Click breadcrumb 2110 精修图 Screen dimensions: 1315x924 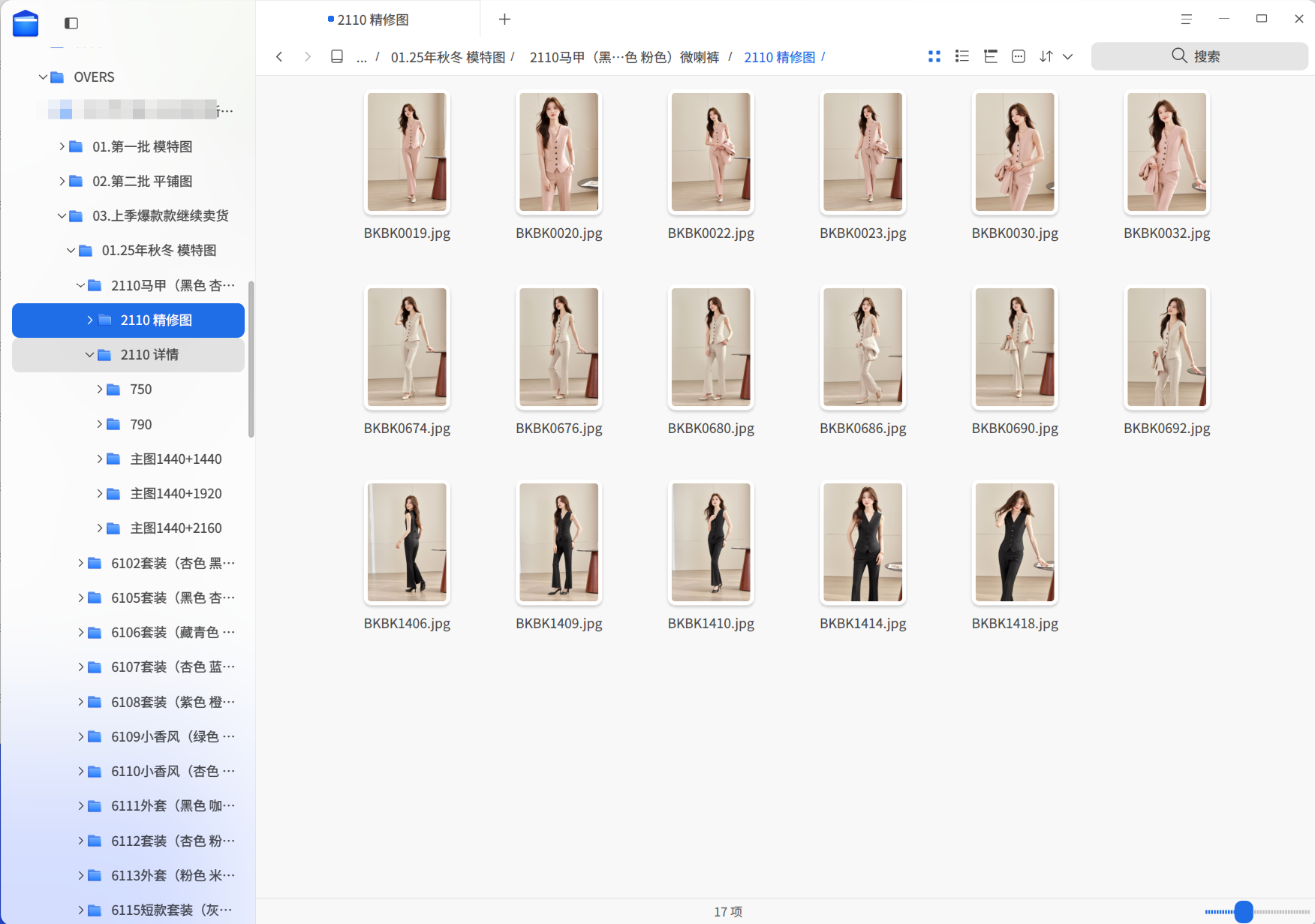pos(779,57)
